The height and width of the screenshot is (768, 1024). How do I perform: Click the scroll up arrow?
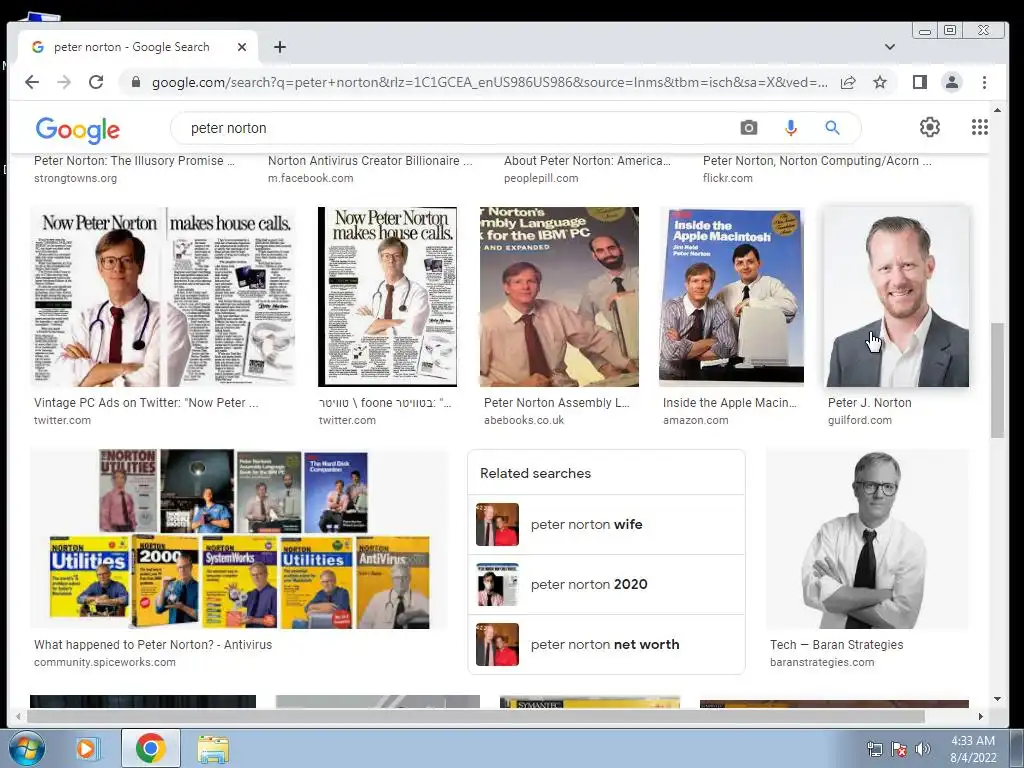997,110
